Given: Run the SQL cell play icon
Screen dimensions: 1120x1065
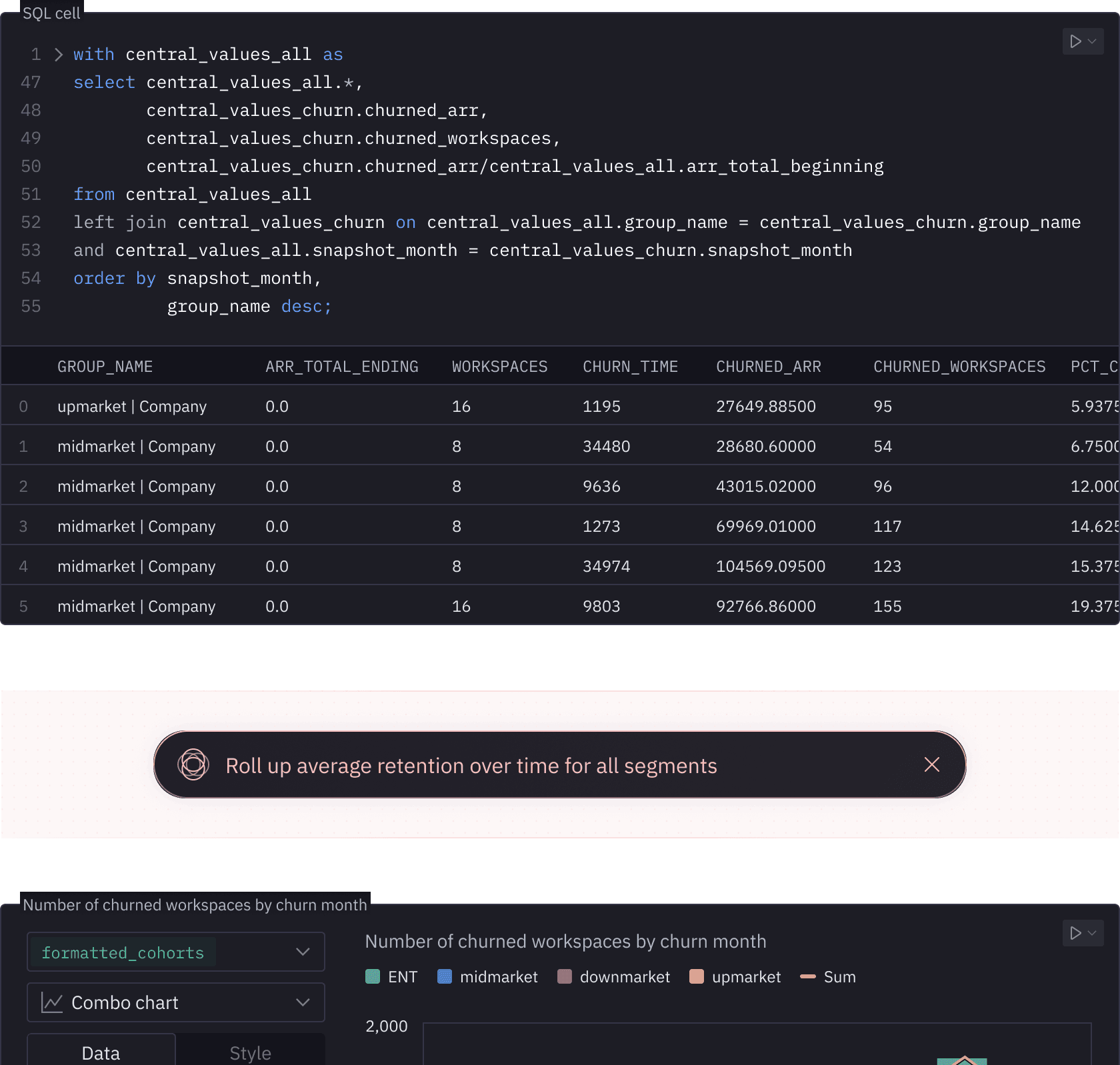Looking at the screenshot, I should coord(1075,41).
